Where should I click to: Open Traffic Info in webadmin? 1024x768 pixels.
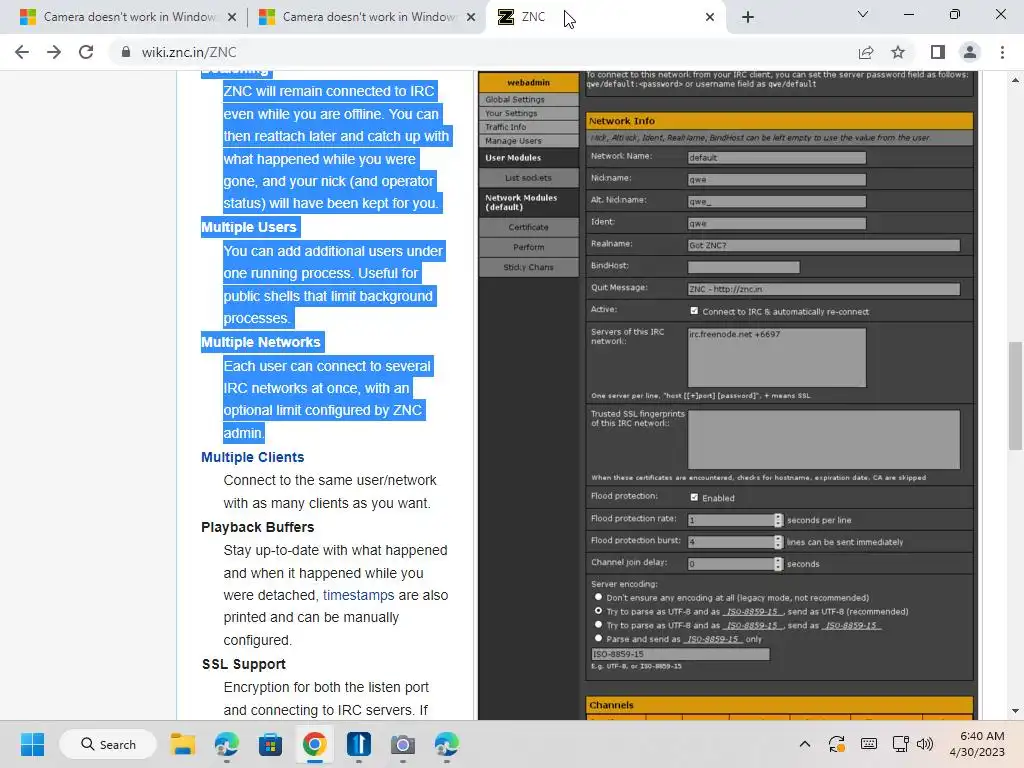(x=528, y=127)
